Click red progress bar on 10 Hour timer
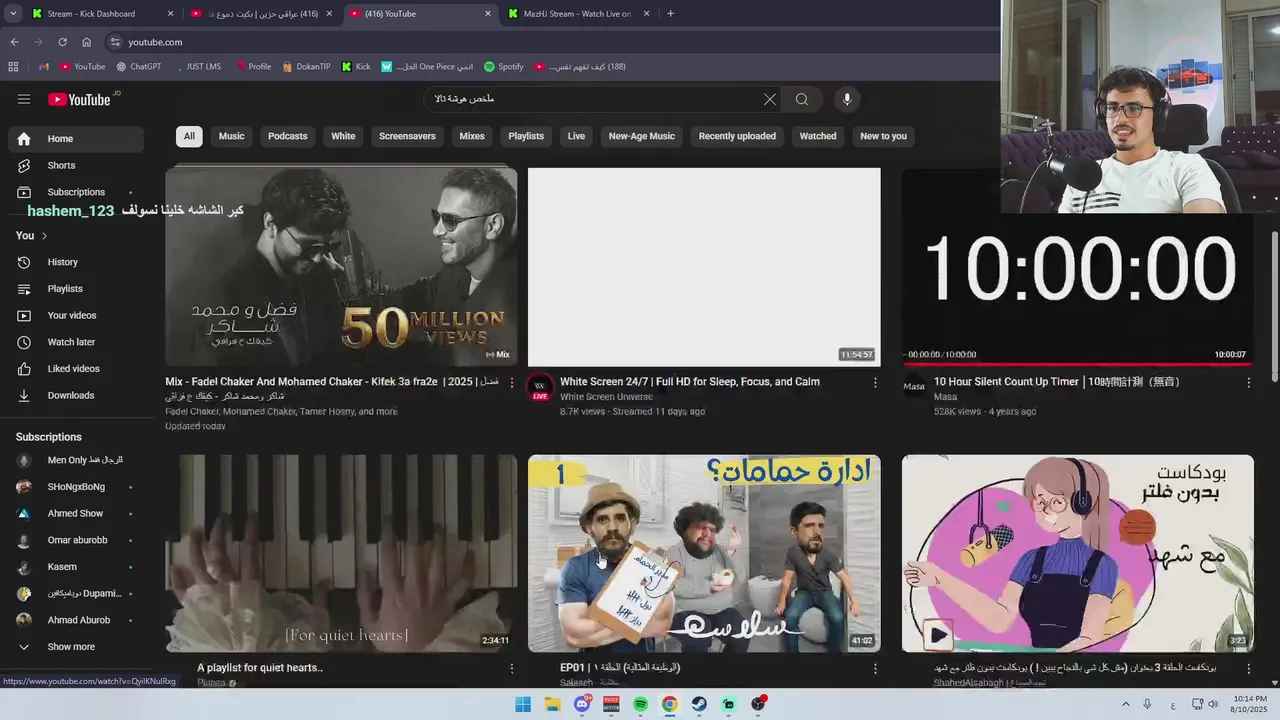The height and width of the screenshot is (720, 1280). 1077,364
